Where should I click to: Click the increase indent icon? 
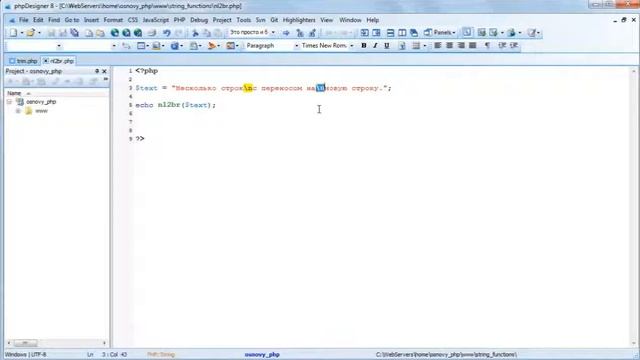(514, 46)
